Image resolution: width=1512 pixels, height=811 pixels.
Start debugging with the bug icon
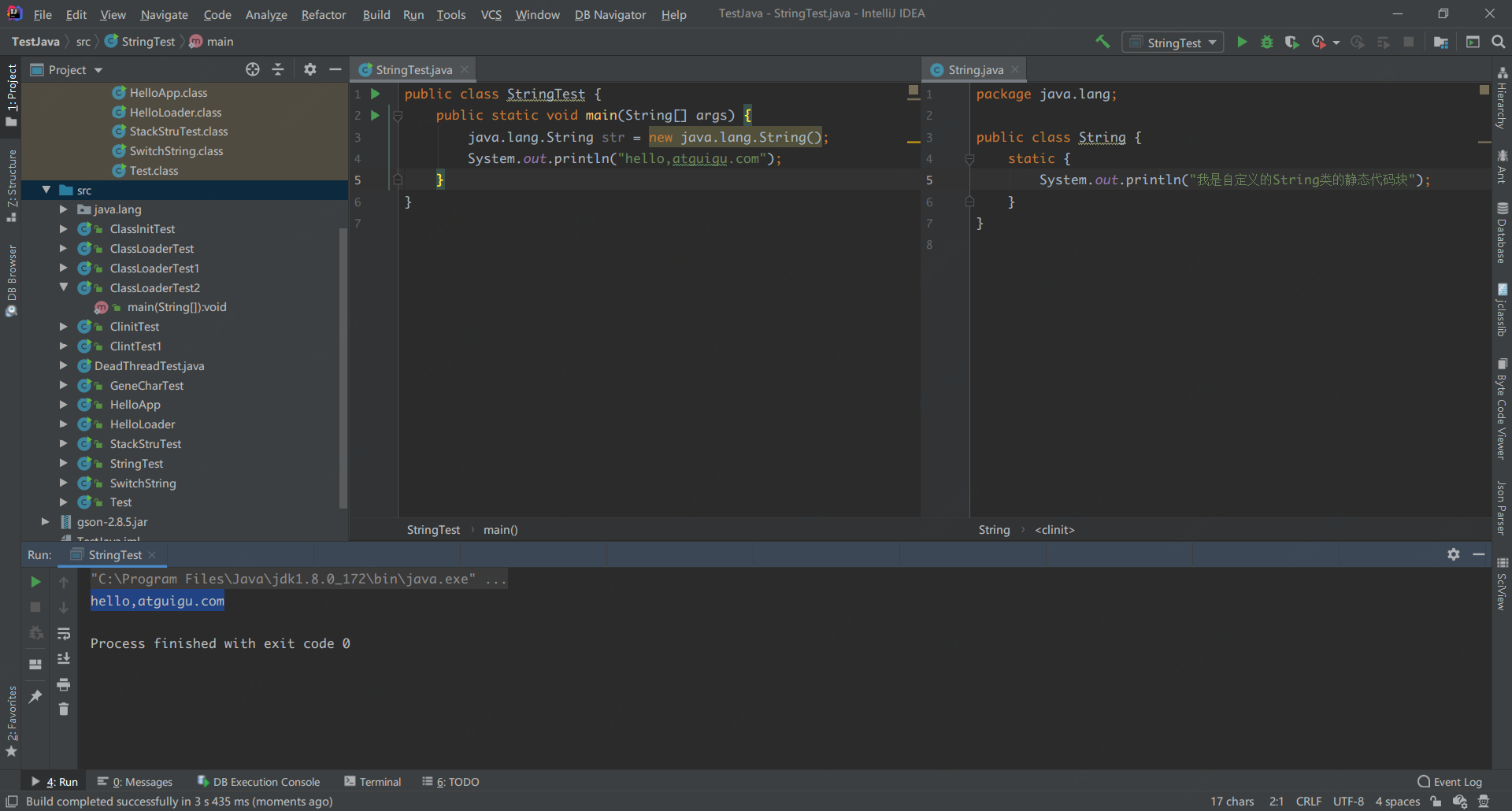(x=1266, y=42)
